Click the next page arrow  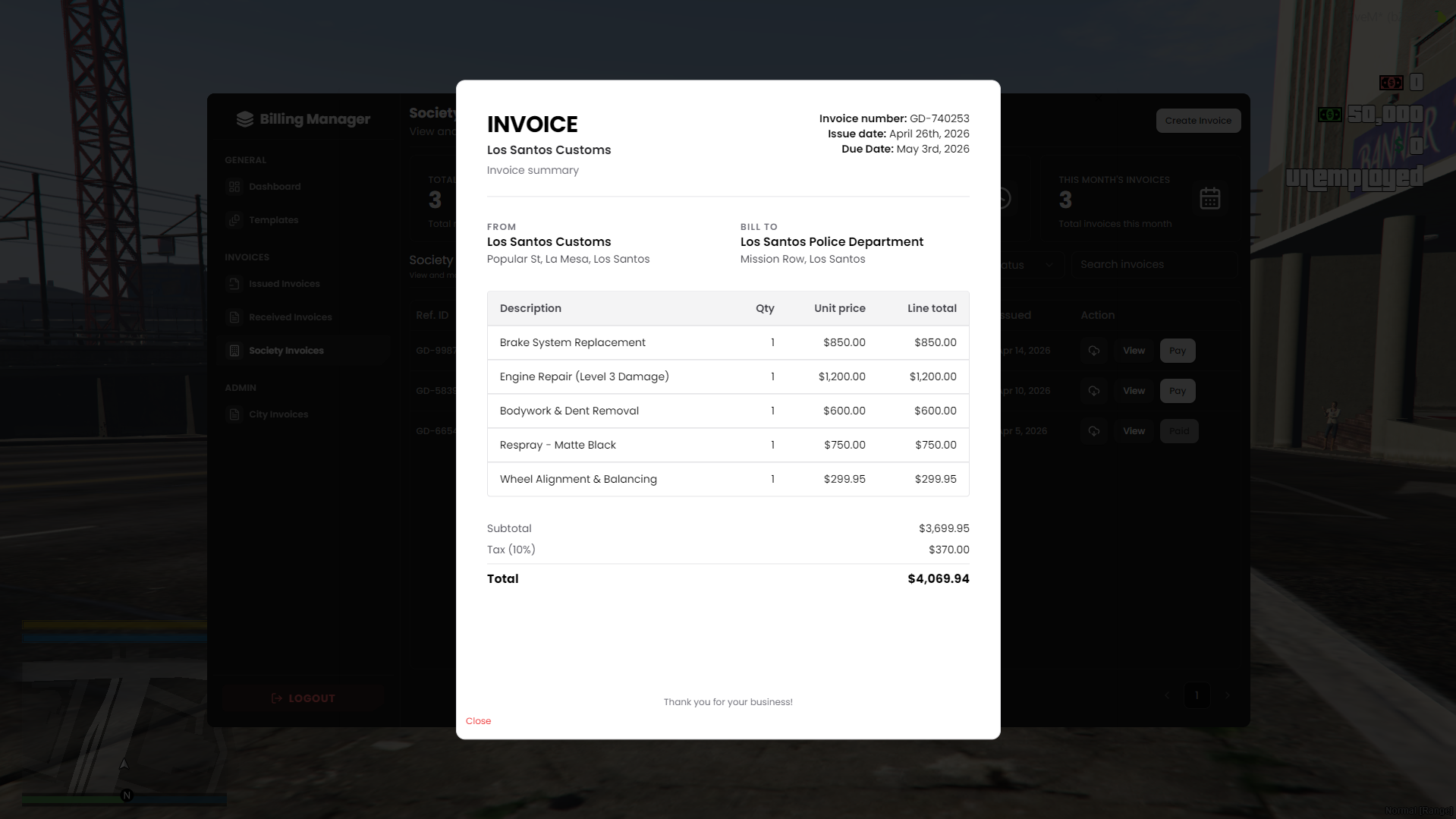tap(1227, 695)
